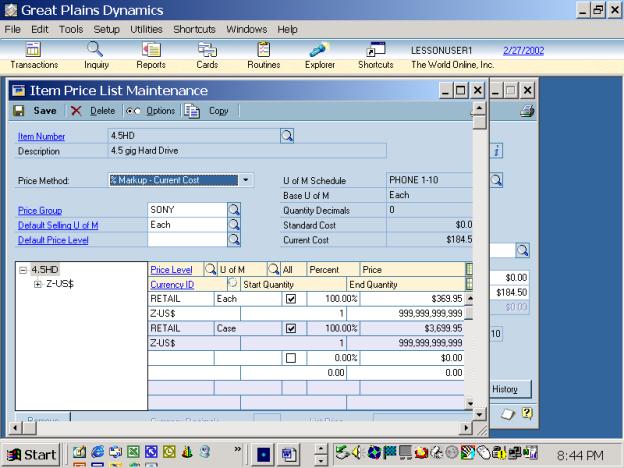Image resolution: width=624 pixels, height=468 pixels.
Task: Open the Transactions toolbar palette
Action: 34,56
